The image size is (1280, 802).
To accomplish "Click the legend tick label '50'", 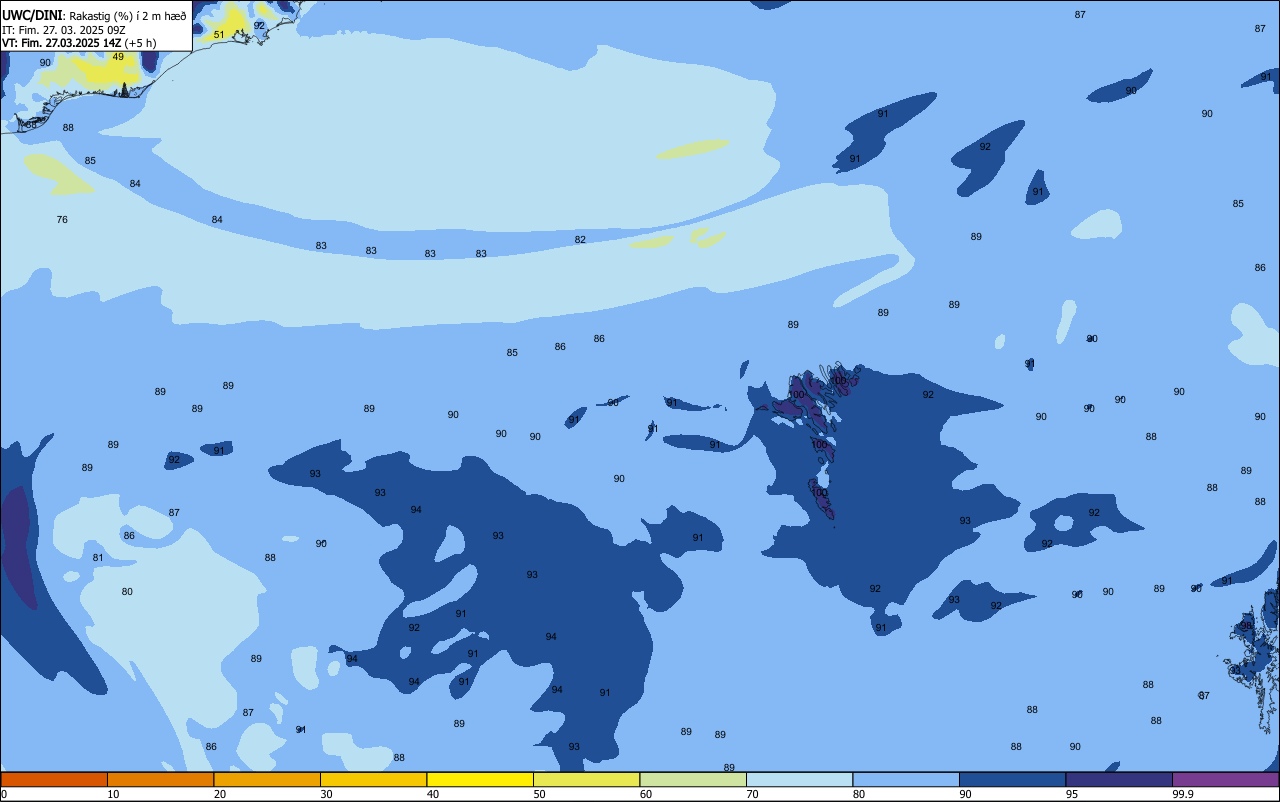I will point(539,794).
